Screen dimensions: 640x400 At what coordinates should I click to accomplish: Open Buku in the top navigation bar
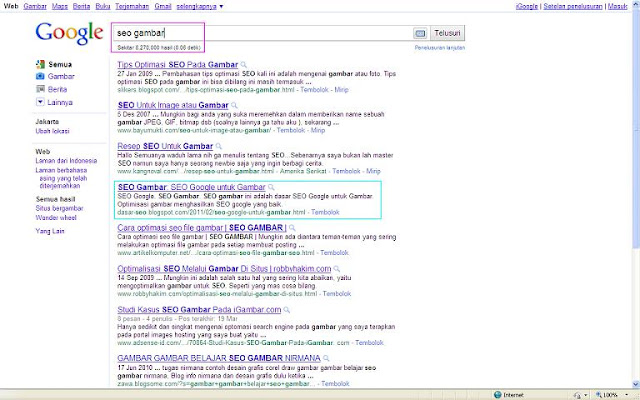103,7
